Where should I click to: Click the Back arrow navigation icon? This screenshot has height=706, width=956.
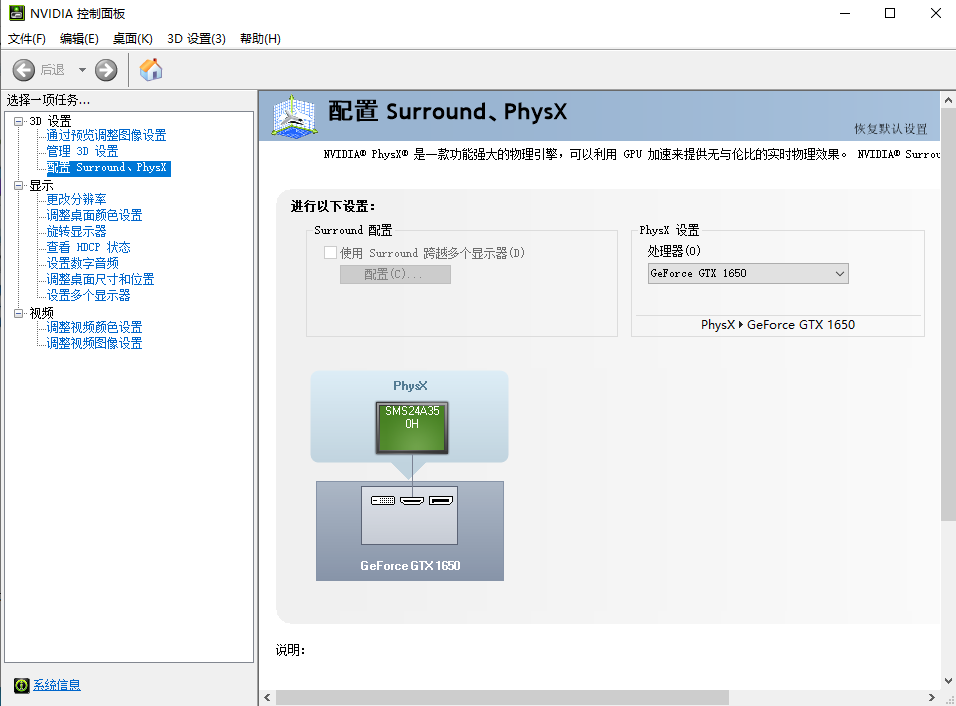coord(24,70)
